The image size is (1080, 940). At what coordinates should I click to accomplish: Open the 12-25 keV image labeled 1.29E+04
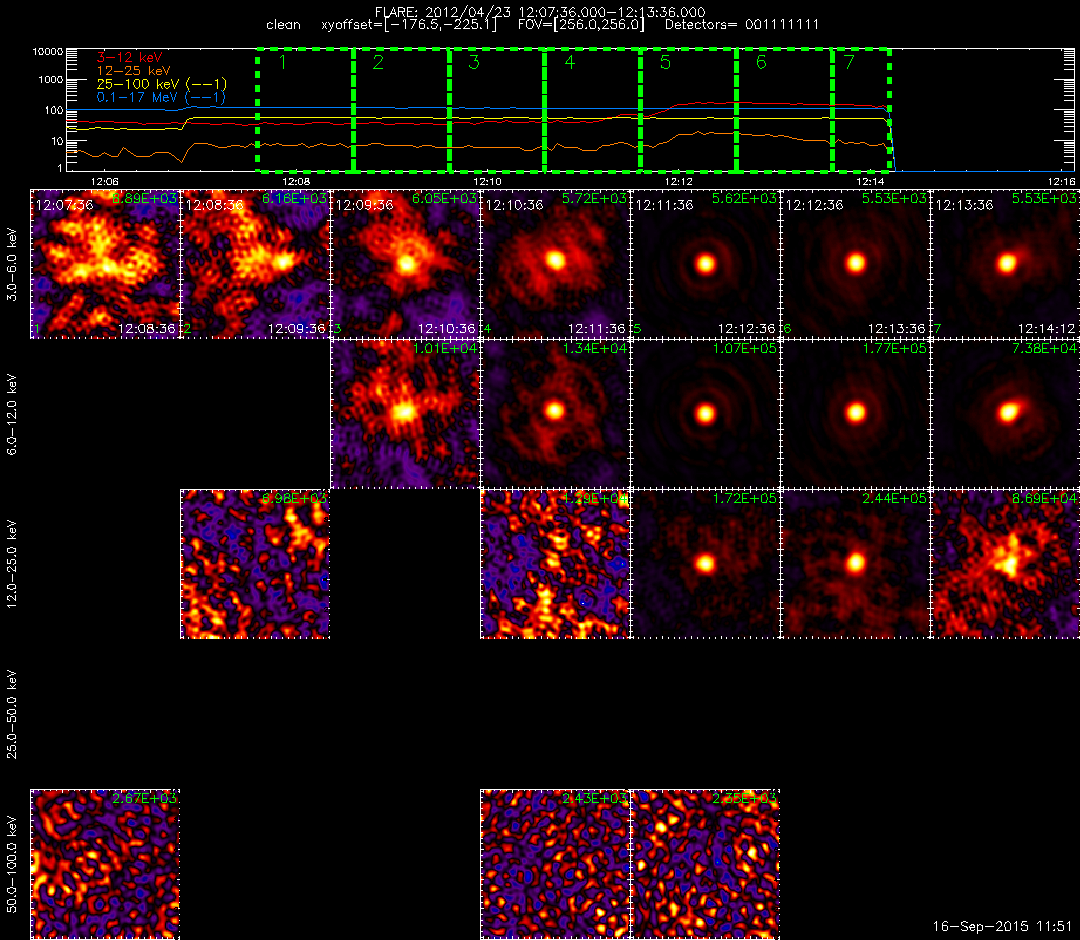click(555, 564)
